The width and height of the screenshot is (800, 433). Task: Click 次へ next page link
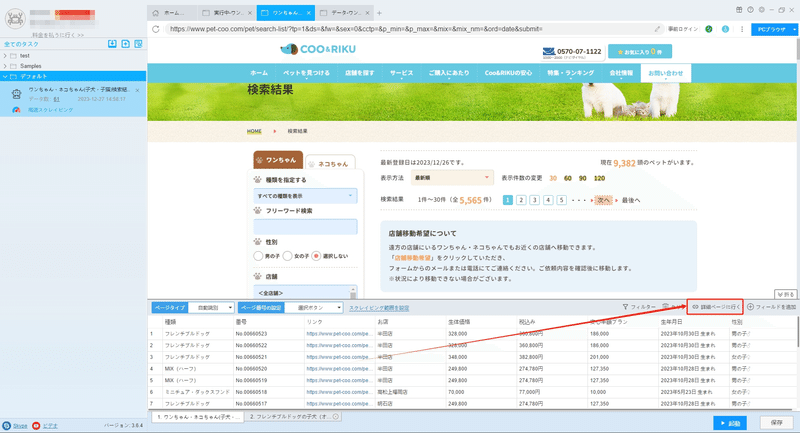click(x=604, y=200)
